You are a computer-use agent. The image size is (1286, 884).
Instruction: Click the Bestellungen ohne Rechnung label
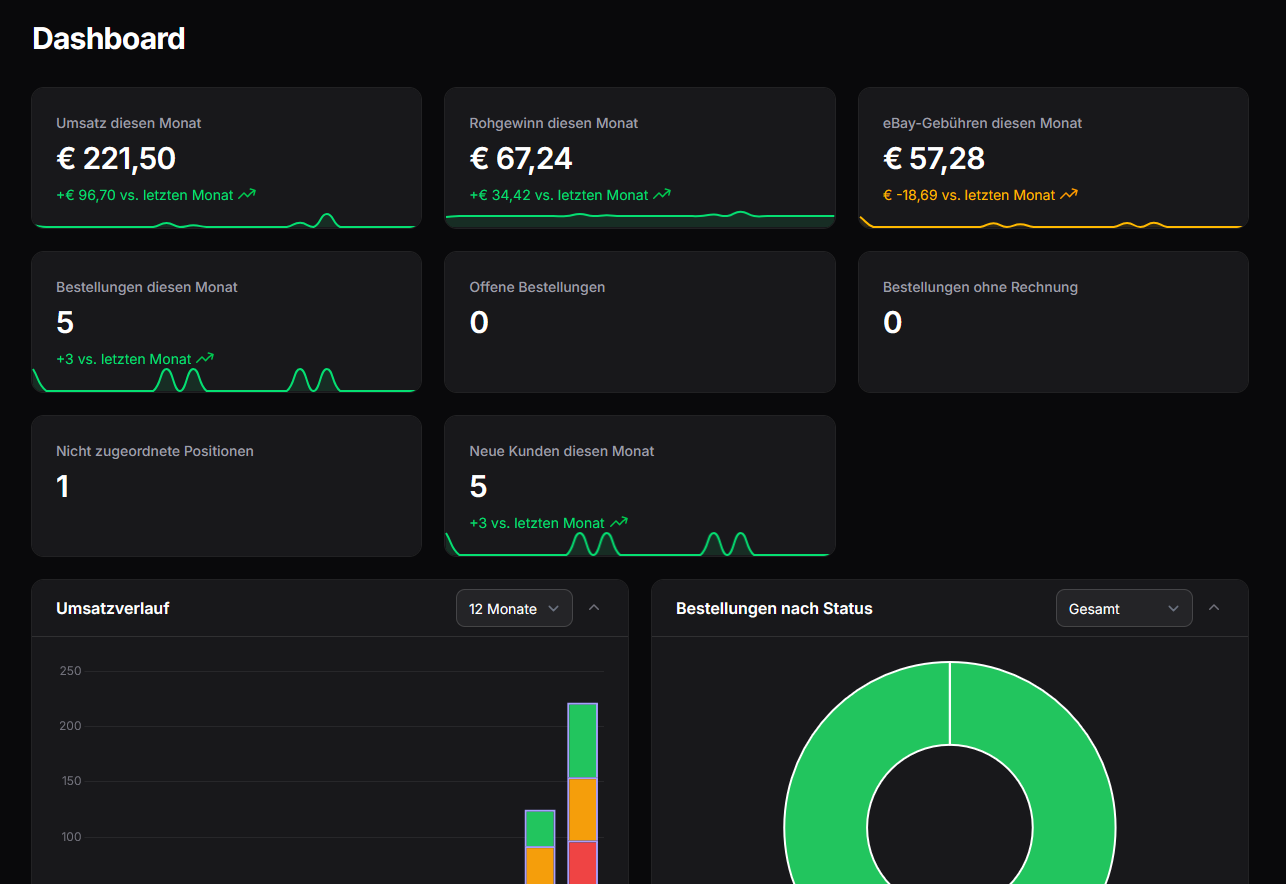coord(980,287)
